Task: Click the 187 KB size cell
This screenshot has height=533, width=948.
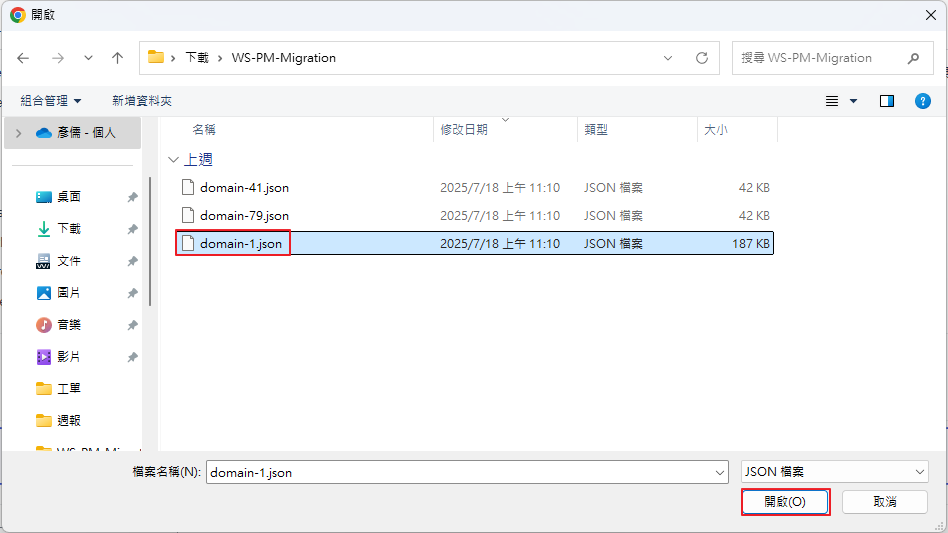Action: (x=751, y=244)
